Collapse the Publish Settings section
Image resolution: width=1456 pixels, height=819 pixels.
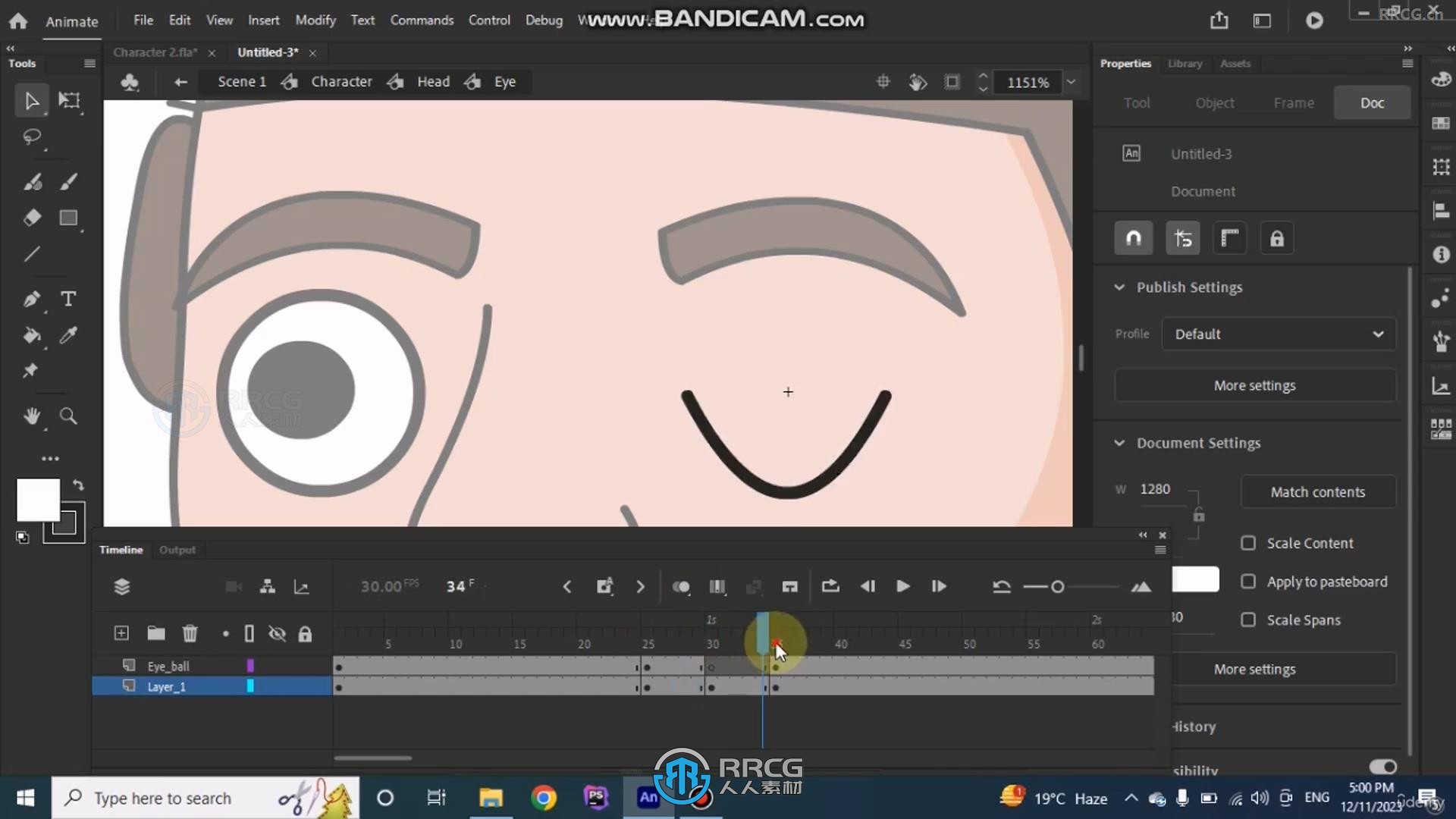tap(1119, 287)
